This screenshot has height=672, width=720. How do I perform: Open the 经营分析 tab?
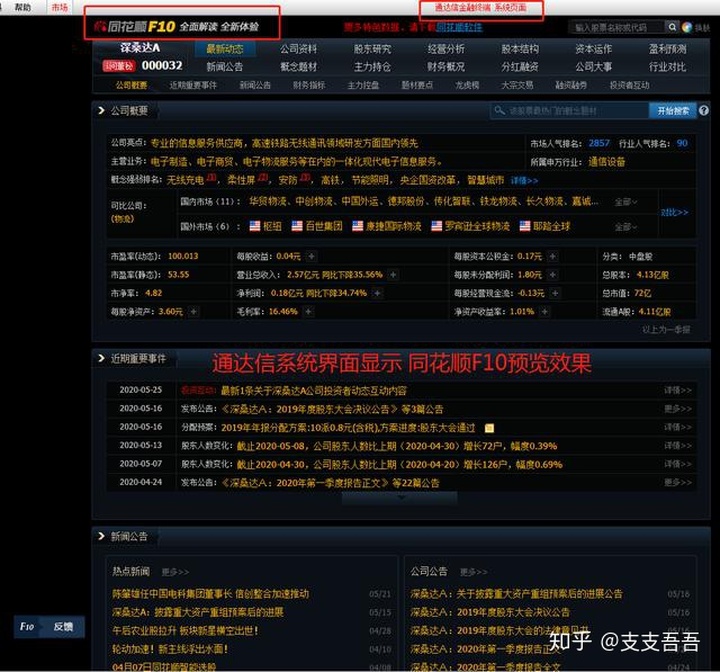[x=446, y=49]
